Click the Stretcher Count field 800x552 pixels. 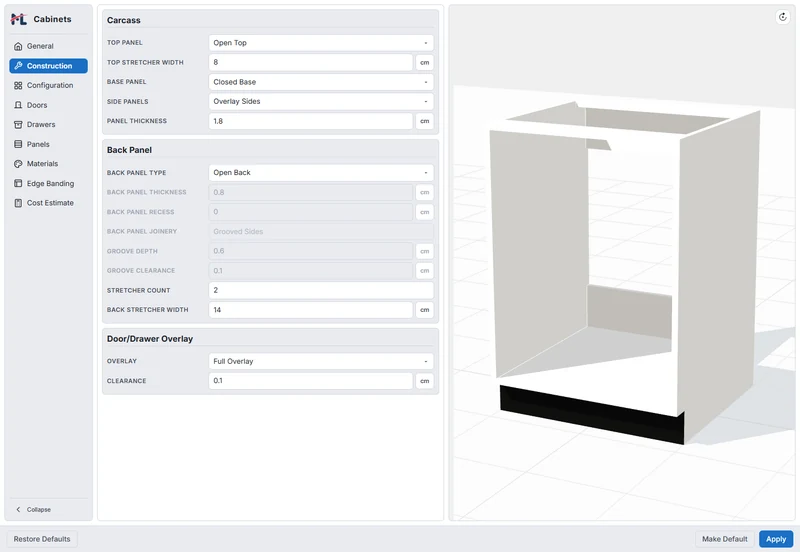click(x=321, y=290)
